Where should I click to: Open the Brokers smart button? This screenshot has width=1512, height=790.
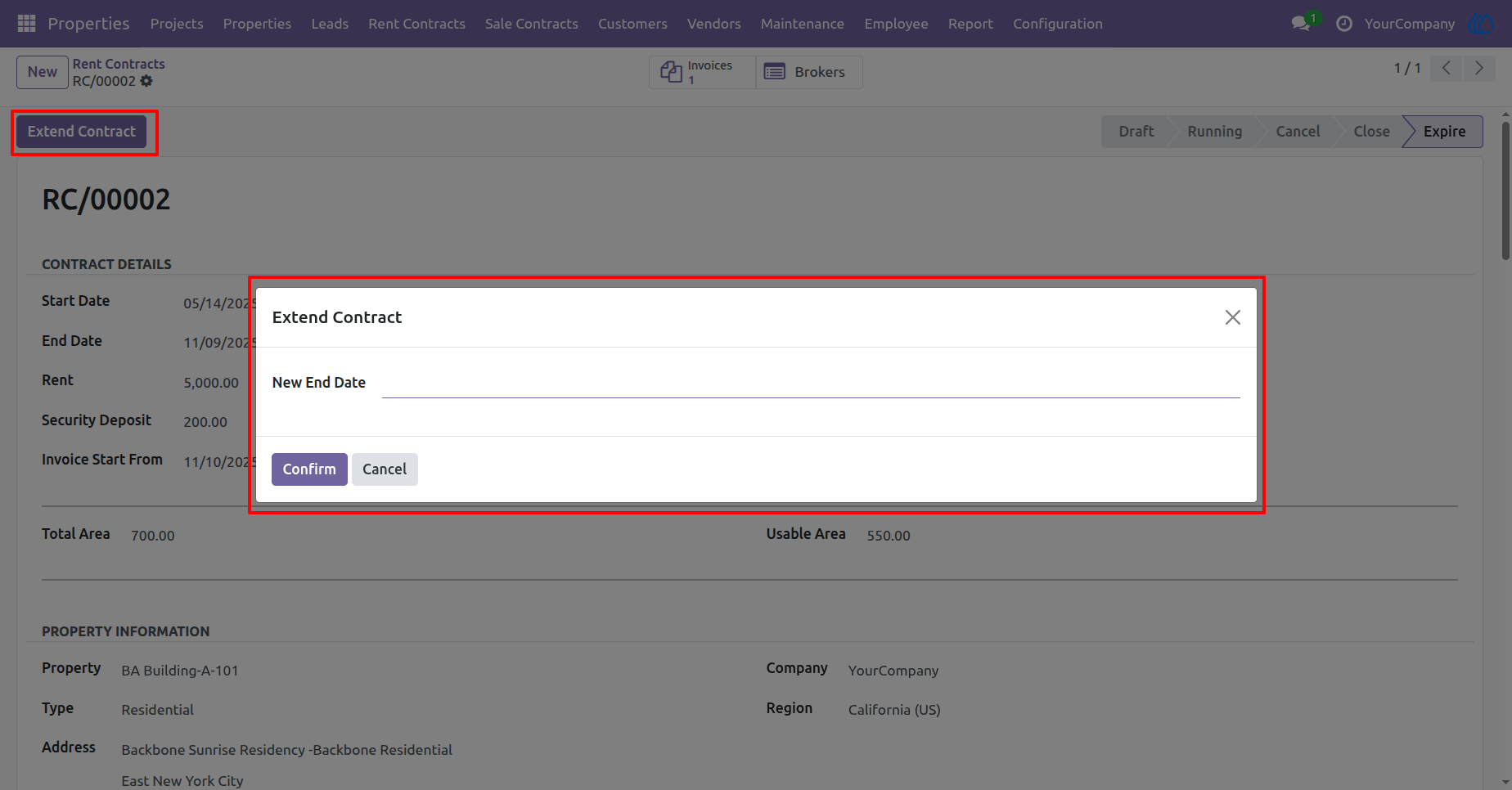(809, 72)
